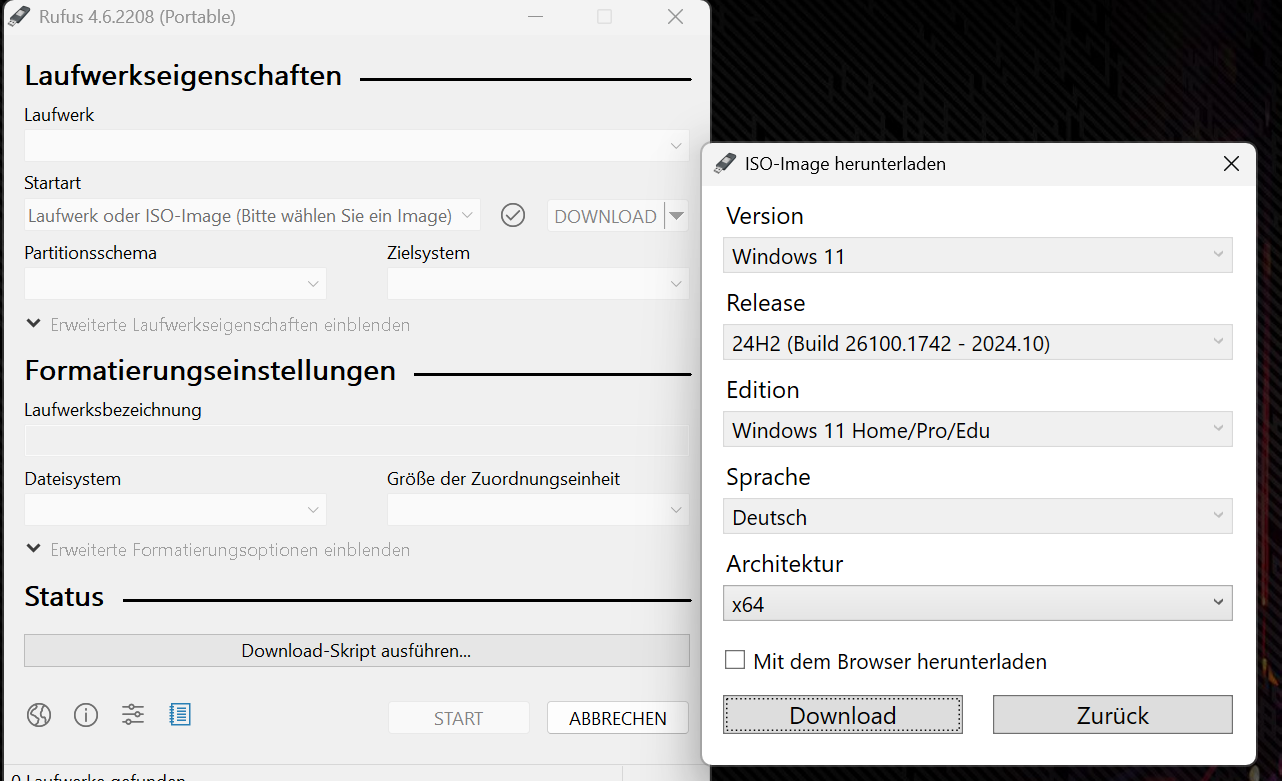The image size is (1282, 781).
Task: Click the Architektur label
Action: click(785, 564)
